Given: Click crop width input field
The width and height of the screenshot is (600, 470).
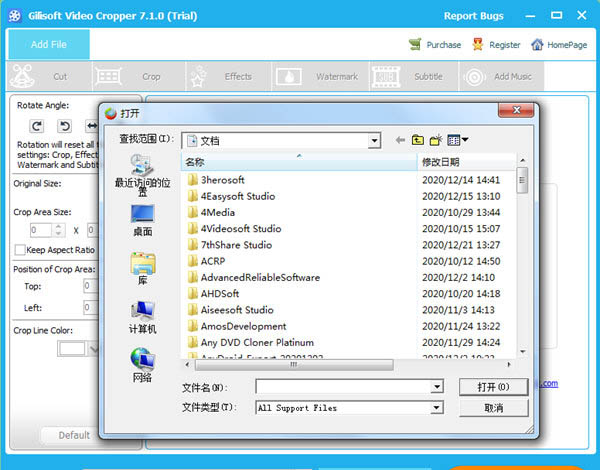Looking at the screenshot, I should coord(41,230).
